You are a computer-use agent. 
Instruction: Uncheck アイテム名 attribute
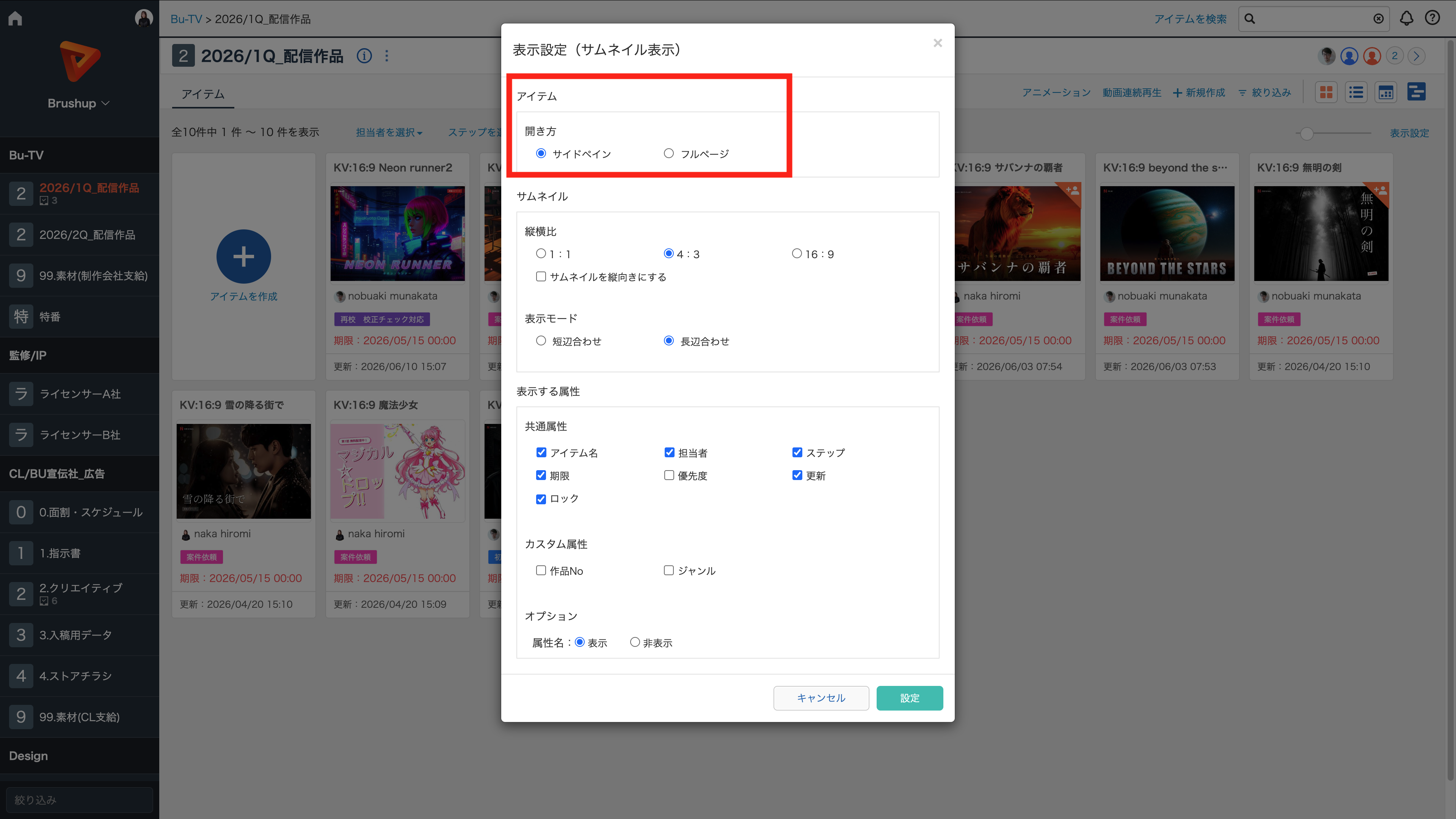pyautogui.click(x=541, y=453)
